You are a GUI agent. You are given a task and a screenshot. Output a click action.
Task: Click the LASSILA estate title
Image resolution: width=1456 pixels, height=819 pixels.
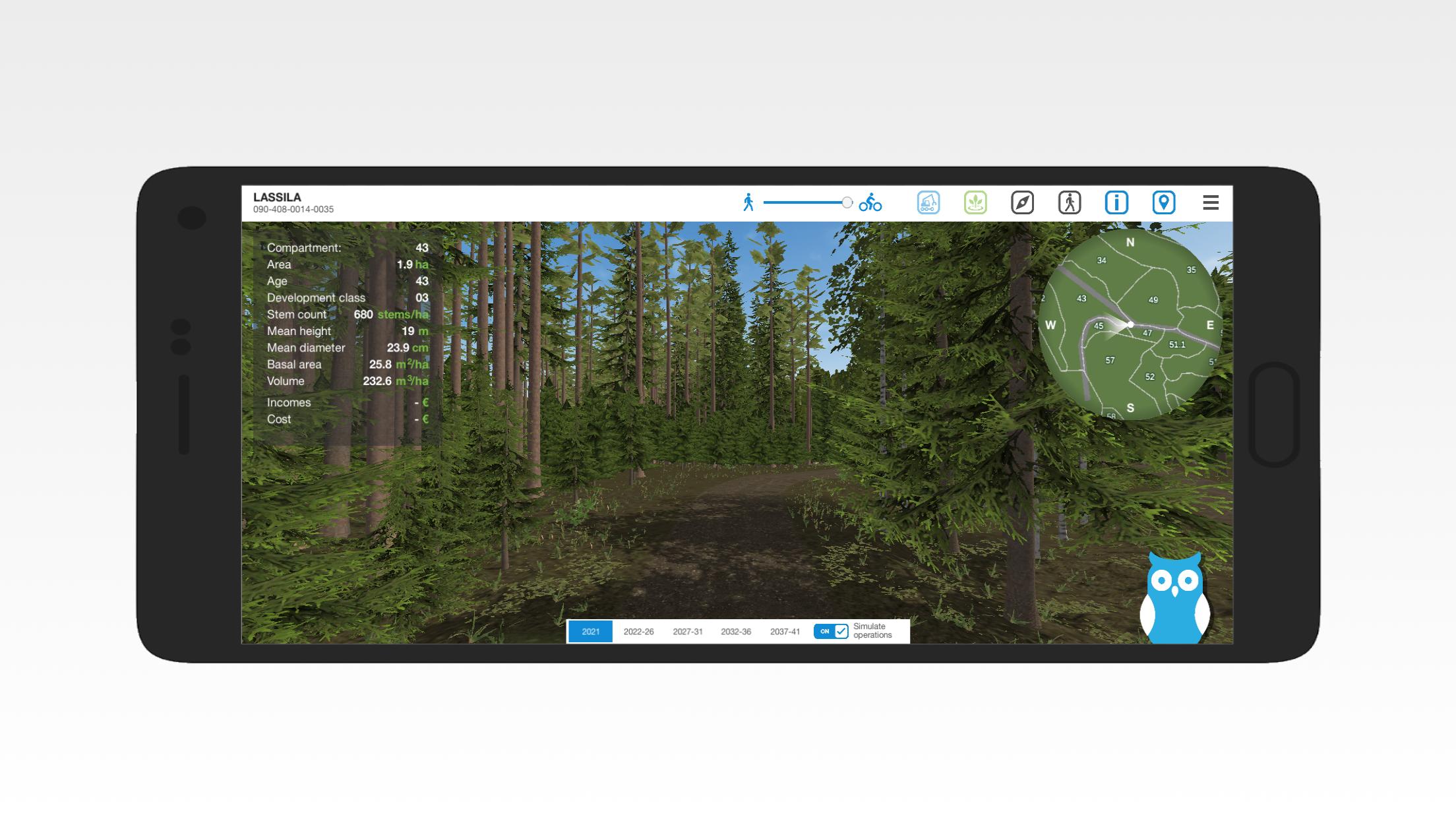pyautogui.click(x=277, y=197)
